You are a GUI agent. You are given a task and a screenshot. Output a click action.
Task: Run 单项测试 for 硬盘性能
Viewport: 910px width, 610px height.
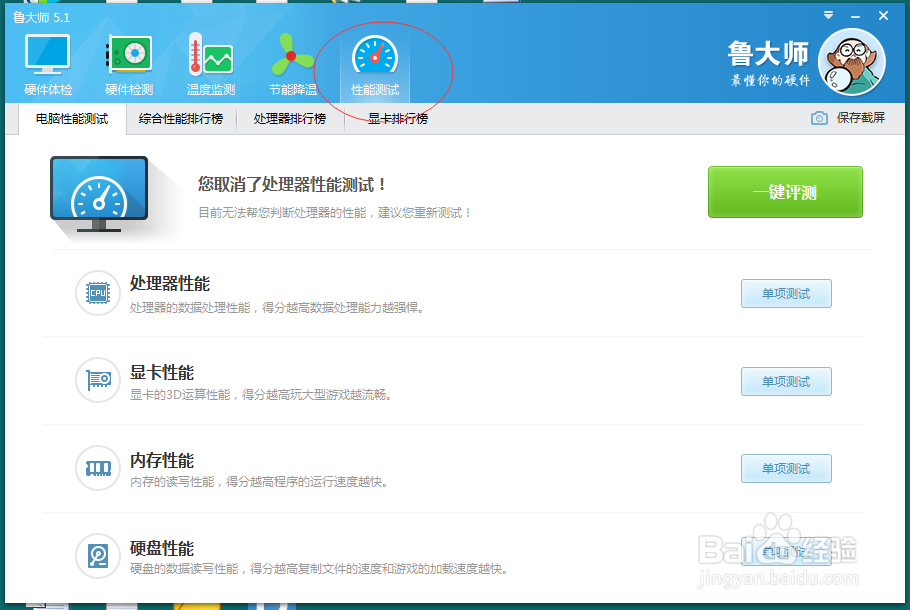(786, 552)
